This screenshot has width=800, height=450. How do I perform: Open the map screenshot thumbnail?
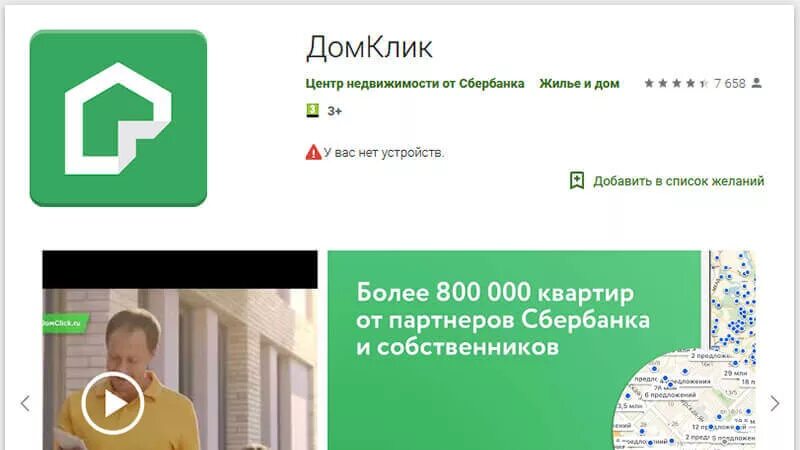(733, 301)
